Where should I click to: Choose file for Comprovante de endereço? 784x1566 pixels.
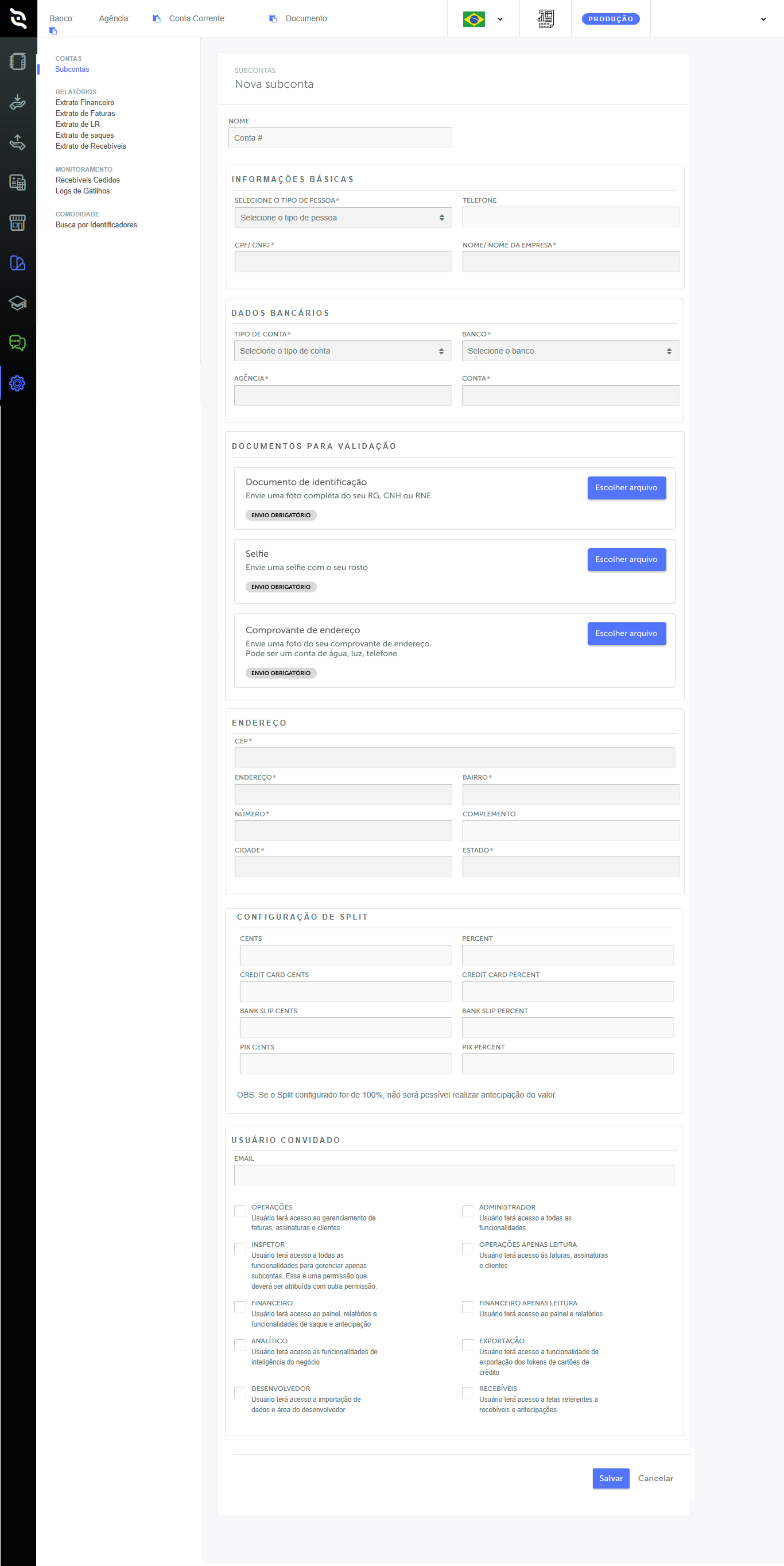coord(626,633)
